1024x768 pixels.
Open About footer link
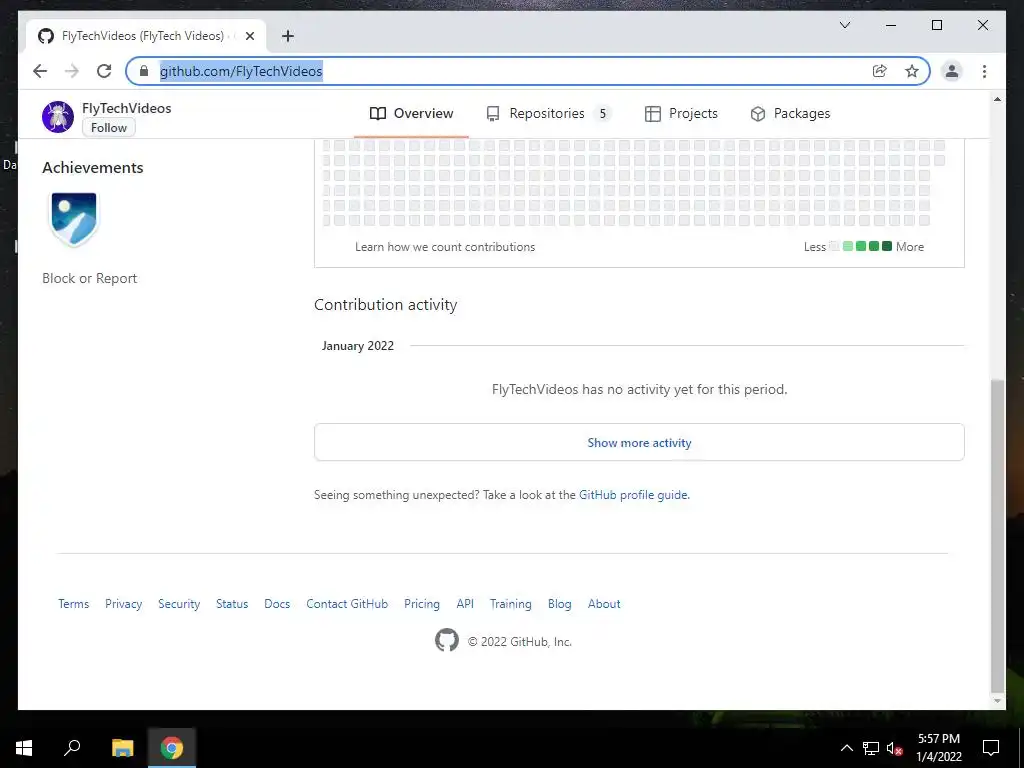[604, 604]
